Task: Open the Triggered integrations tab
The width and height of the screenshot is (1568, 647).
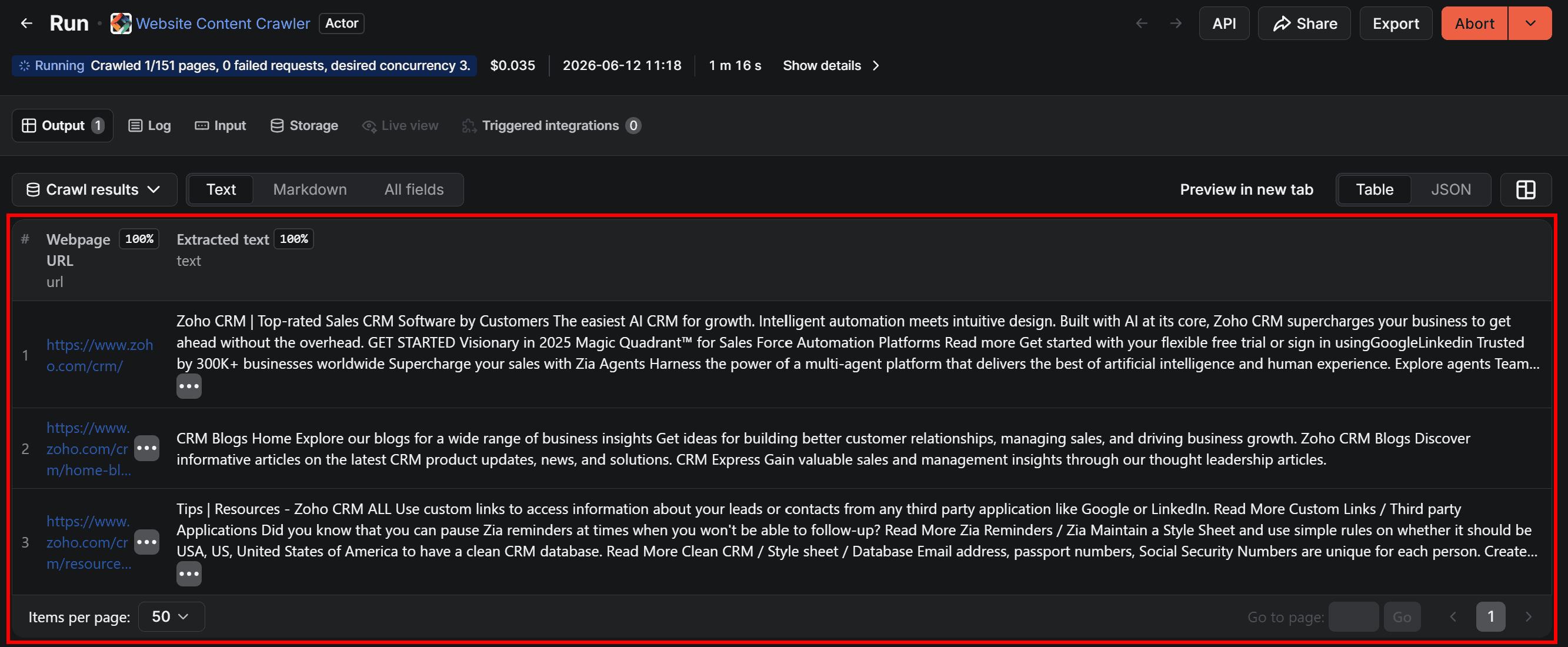Action: pyautogui.click(x=551, y=125)
